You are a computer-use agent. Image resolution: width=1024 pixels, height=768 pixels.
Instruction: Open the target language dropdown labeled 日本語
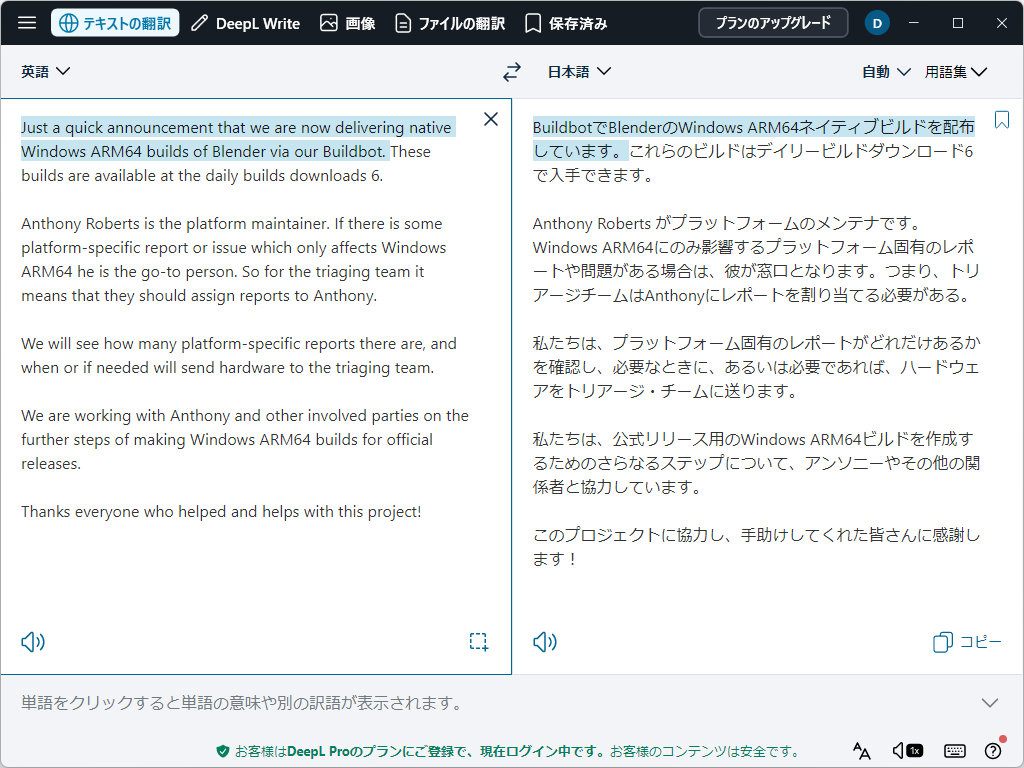(x=580, y=71)
